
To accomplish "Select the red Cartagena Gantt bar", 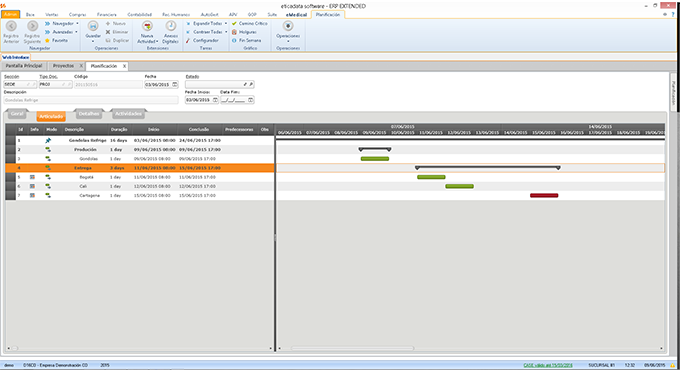I will pos(544,196).
